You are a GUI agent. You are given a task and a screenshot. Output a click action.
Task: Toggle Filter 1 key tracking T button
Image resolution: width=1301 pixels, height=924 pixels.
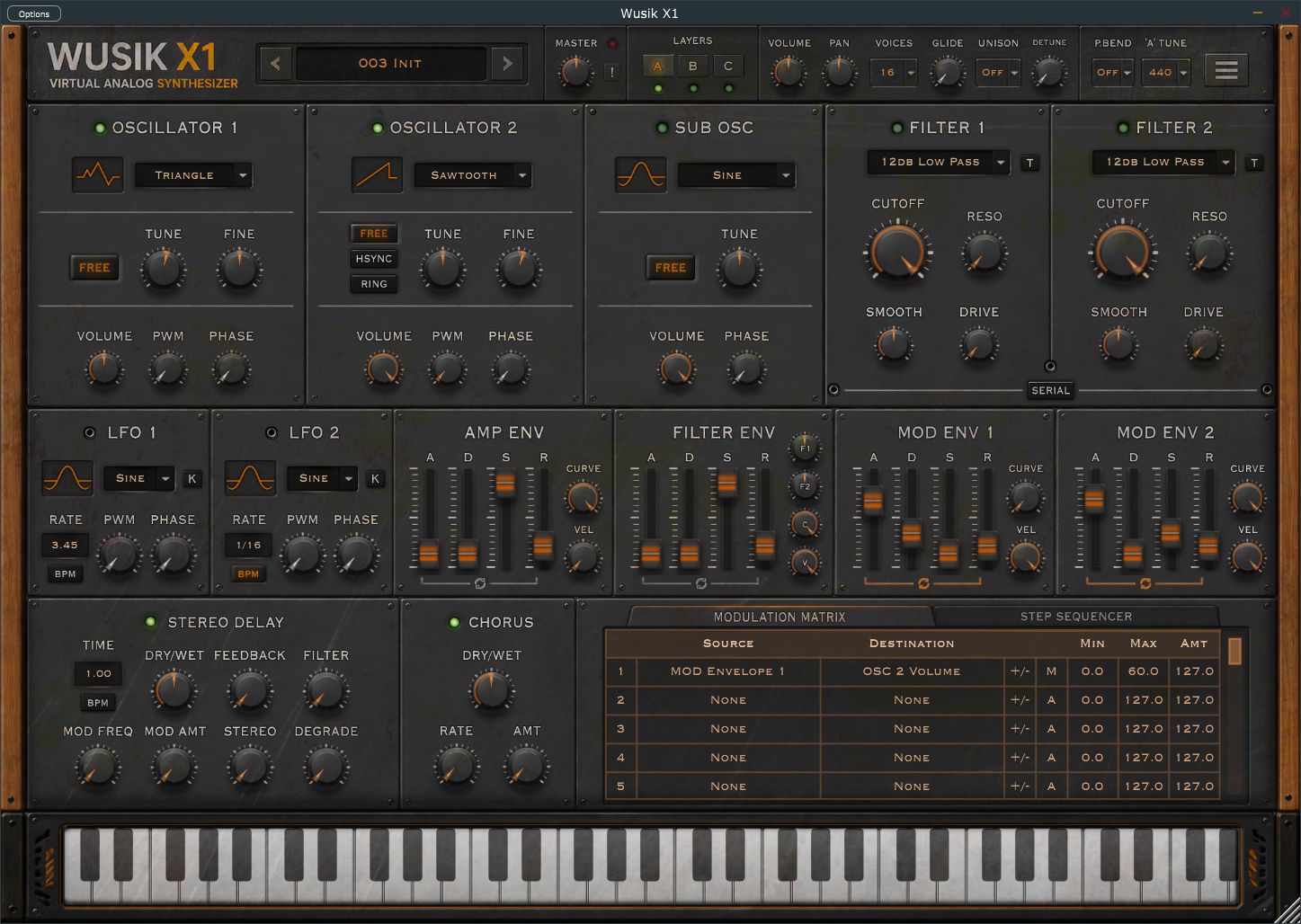click(1030, 163)
